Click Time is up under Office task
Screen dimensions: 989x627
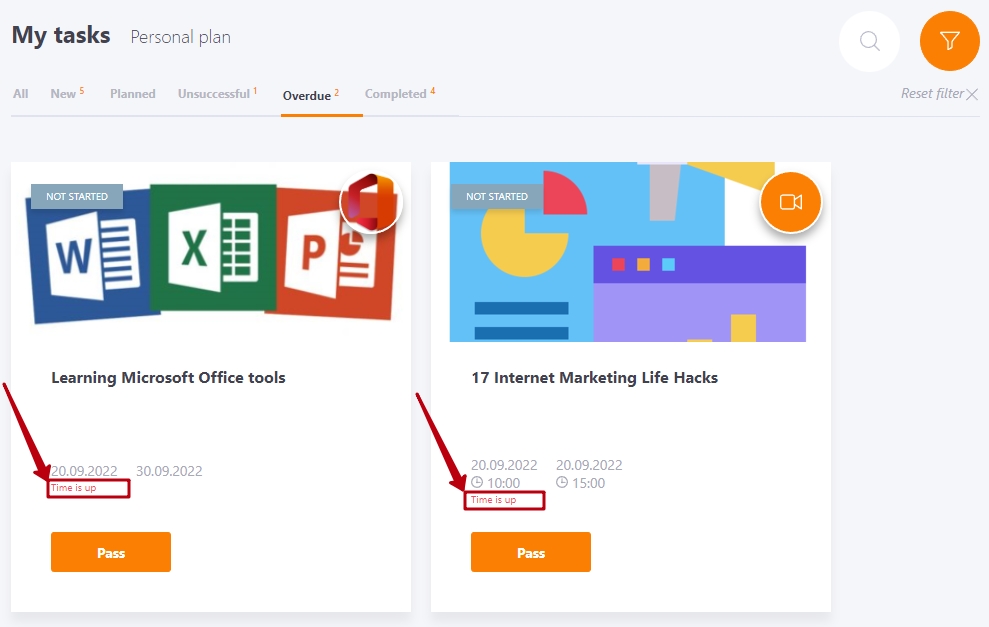click(74, 488)
